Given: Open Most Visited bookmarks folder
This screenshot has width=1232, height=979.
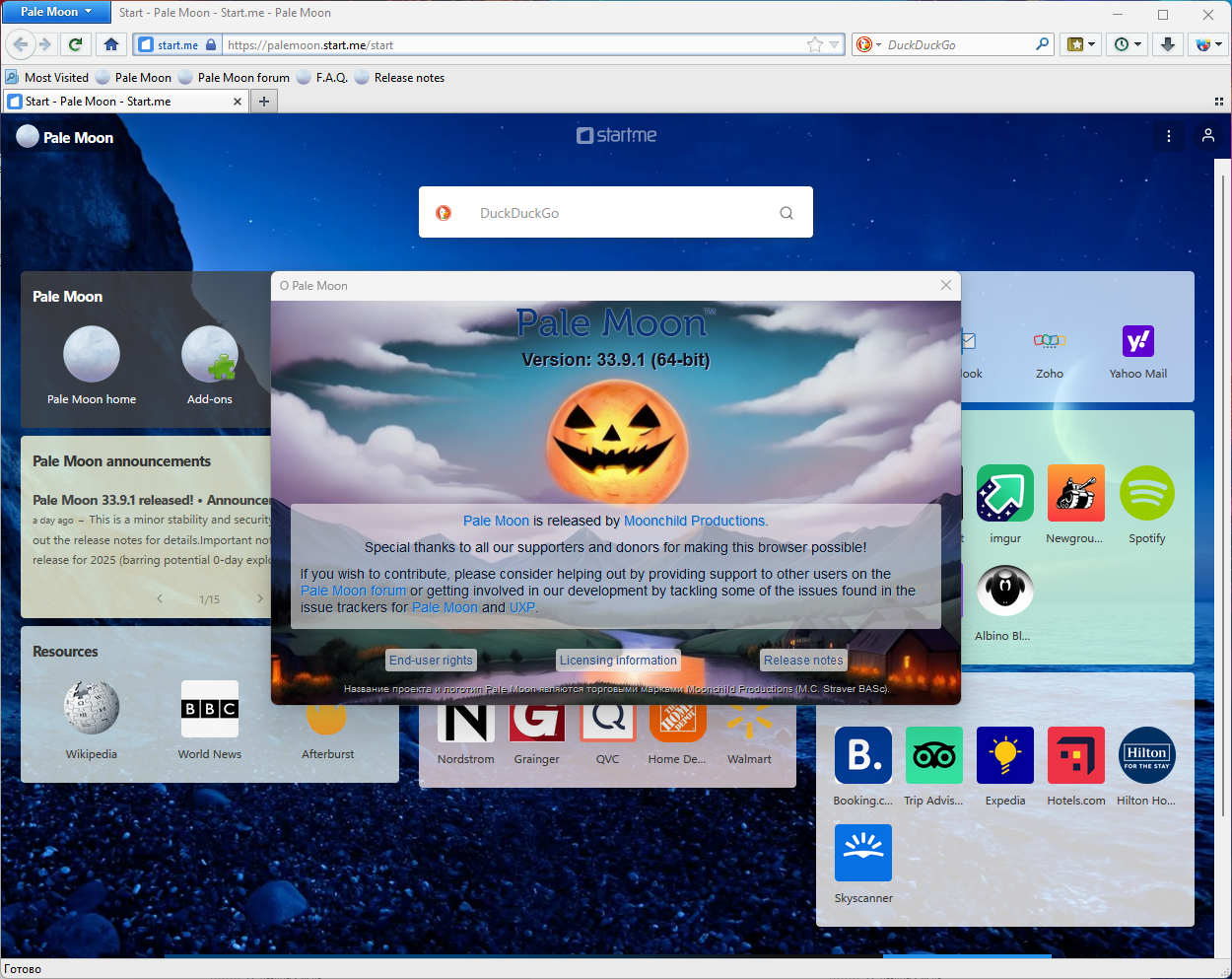Looking at the screenshot, I should (x=46, y=78).
